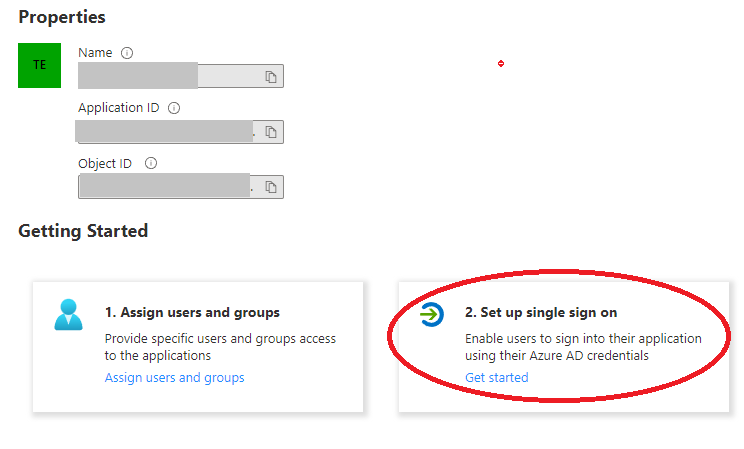The image size is (744, 449).
Task: Copy the Name value to clipboard
Action: pyautogui.click(x=271, y=77)
